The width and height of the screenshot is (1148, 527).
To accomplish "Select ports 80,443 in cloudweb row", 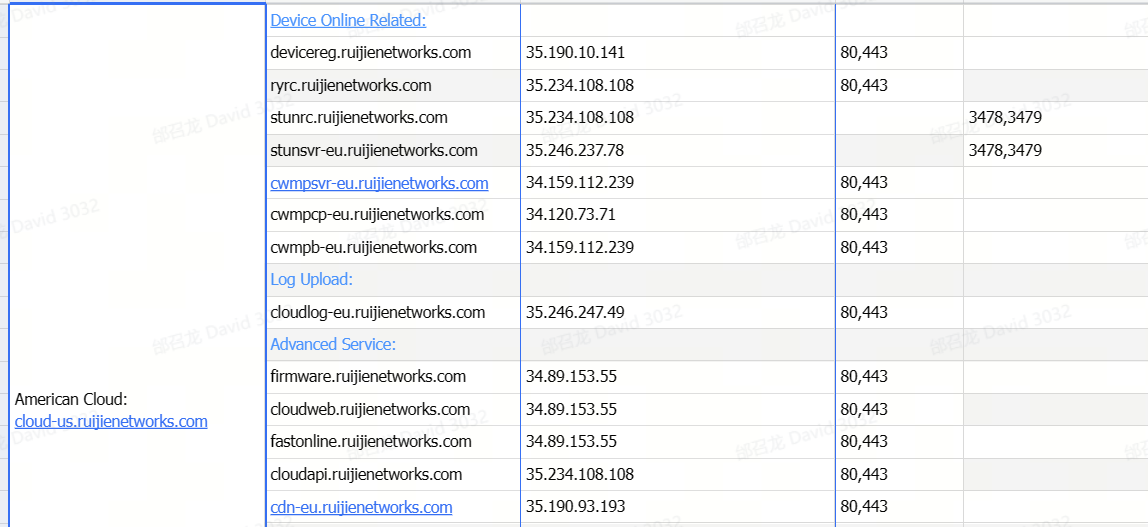I will (x=865, y=409).
